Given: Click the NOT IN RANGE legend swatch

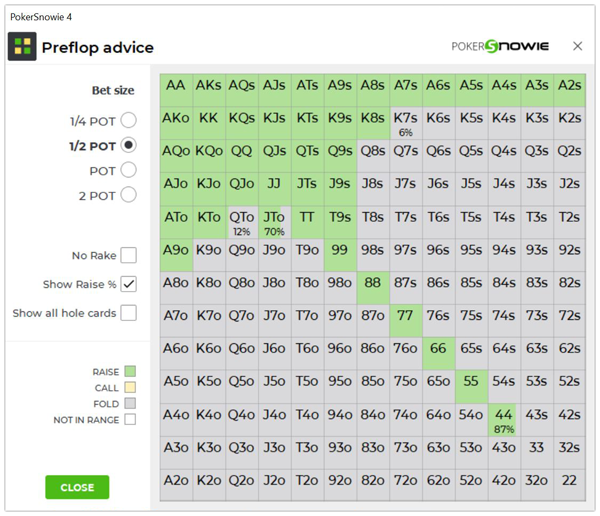Looking at the screenshot, I should [129, 420].
